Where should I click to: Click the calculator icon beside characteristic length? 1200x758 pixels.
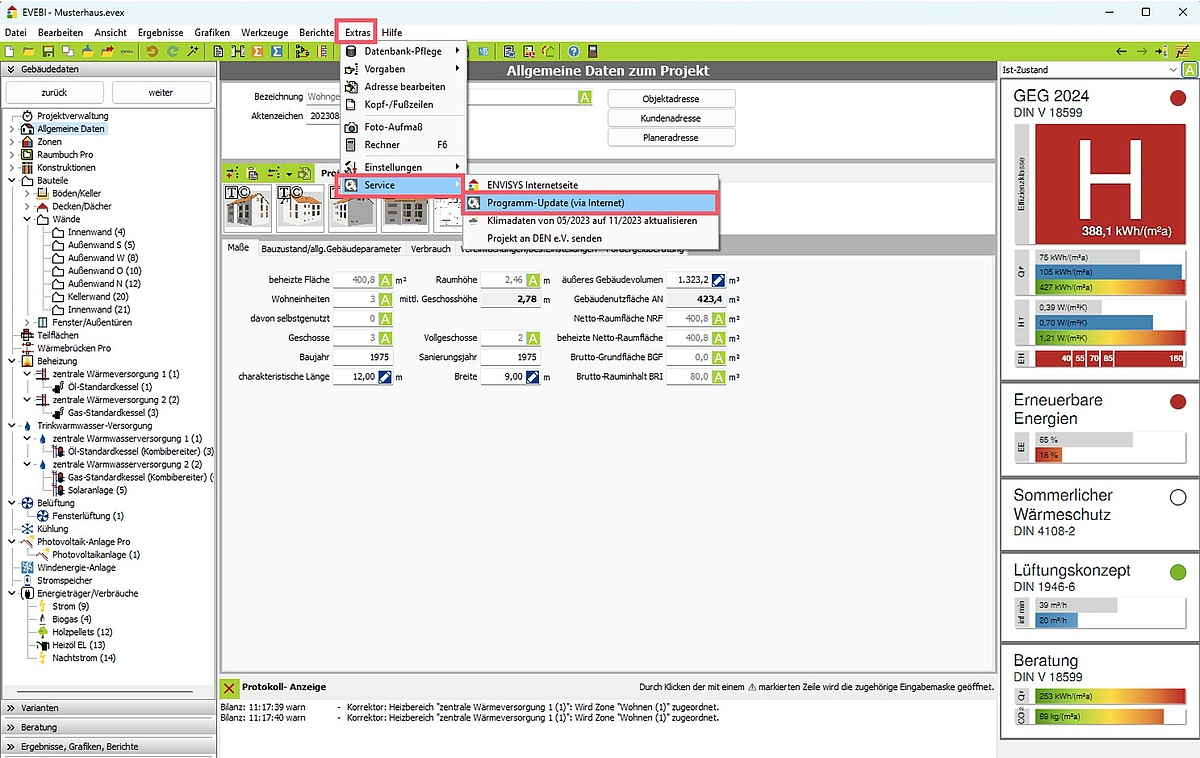385,377
